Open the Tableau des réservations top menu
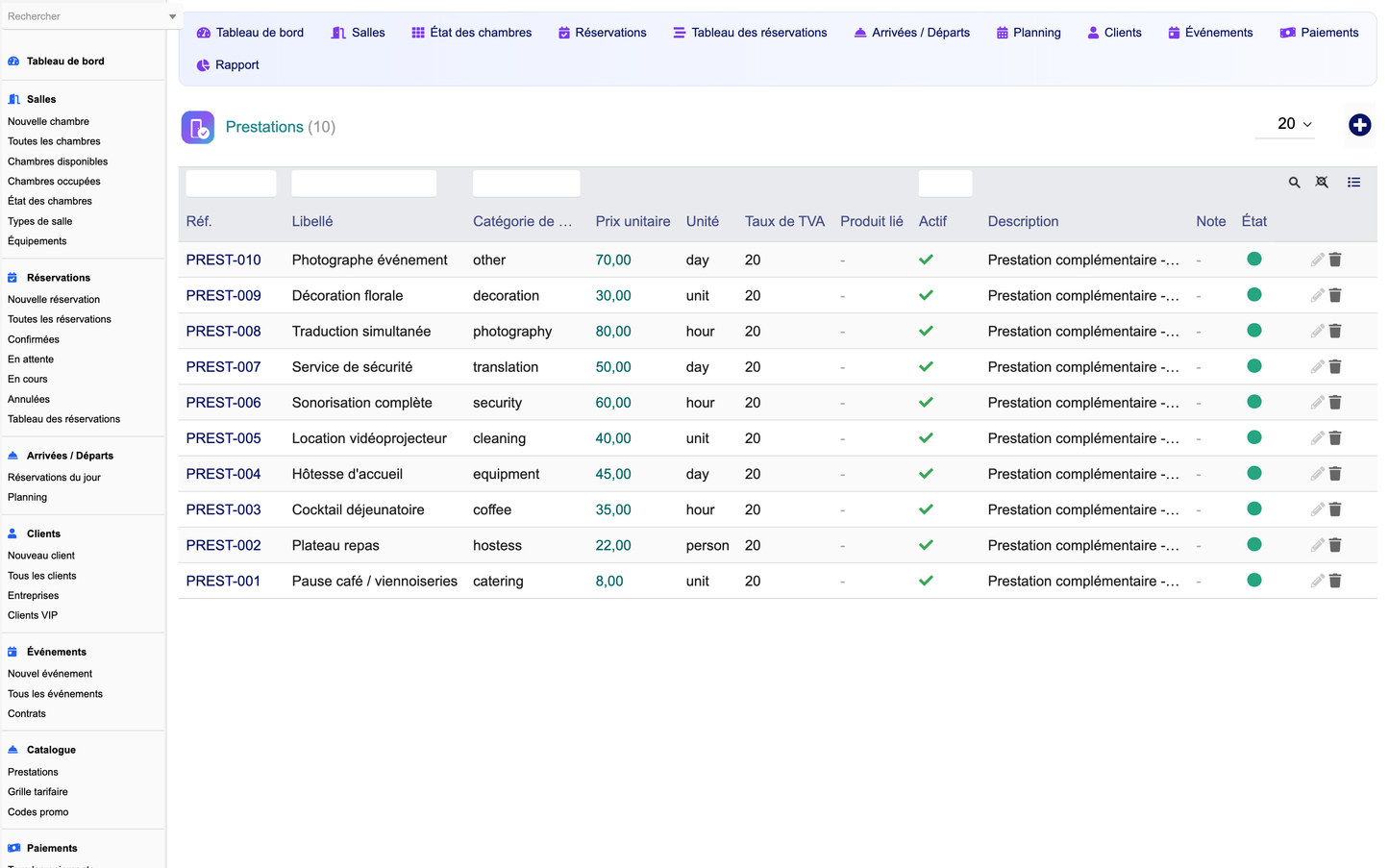Screen dimensions: 1389x868 click(x=750, y=33)
